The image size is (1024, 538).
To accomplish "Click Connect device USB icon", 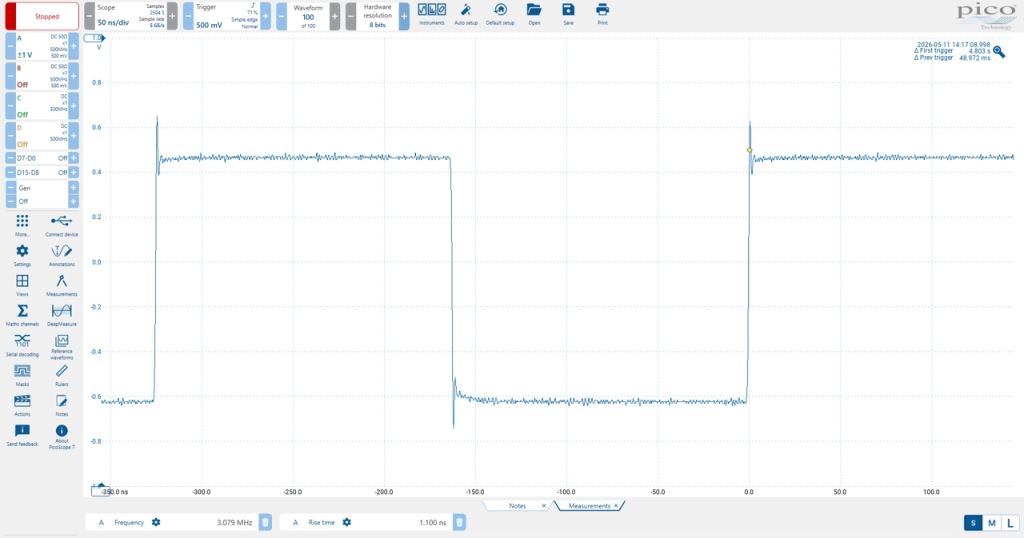I will 61,225.
